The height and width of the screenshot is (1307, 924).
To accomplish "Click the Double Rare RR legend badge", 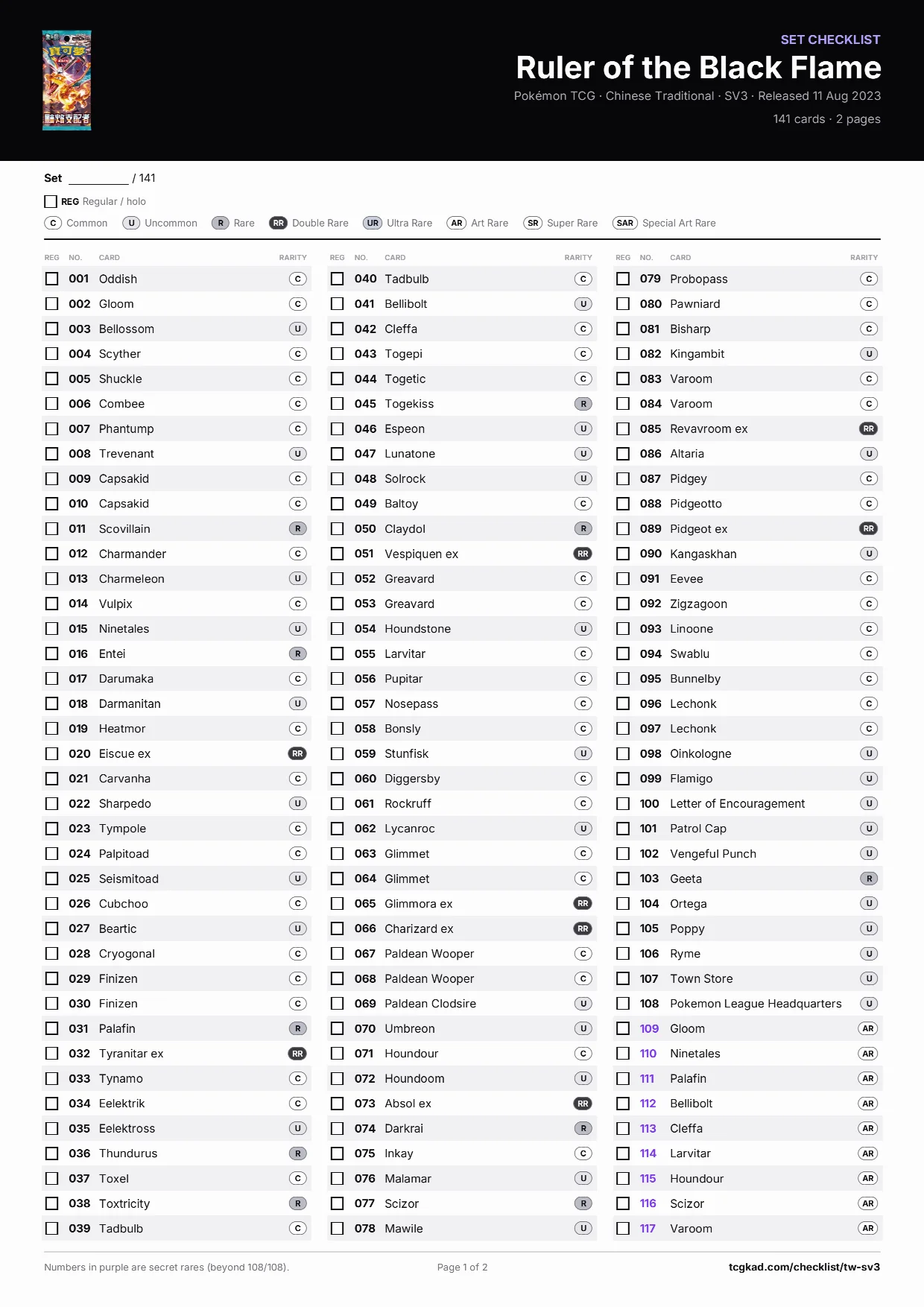I will [x=278, y=223].
